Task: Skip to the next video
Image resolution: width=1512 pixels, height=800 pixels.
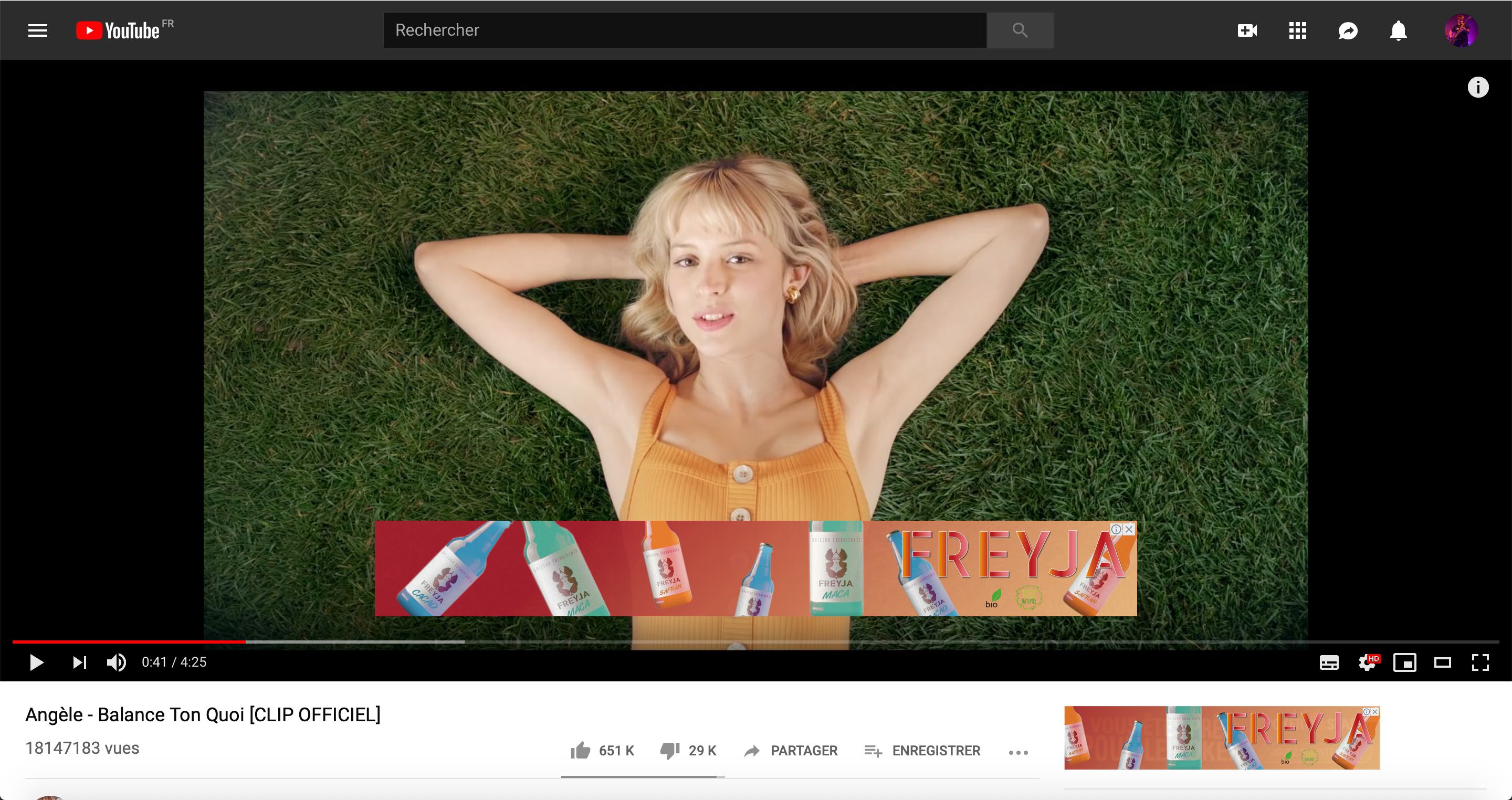Action: click(x=79, y=662)
